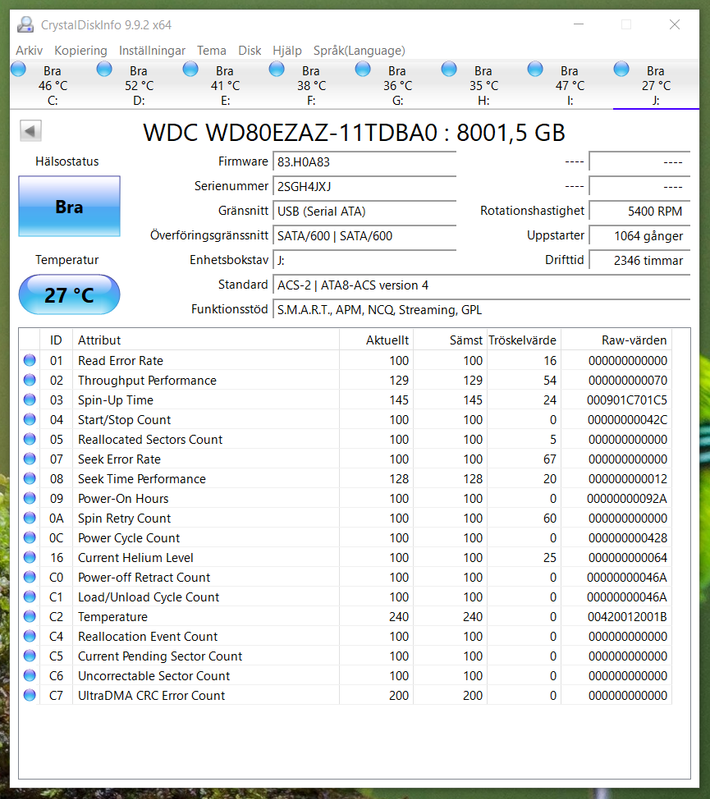Click the serial number field 2SGH4JXJ

[x=364, y=187]
